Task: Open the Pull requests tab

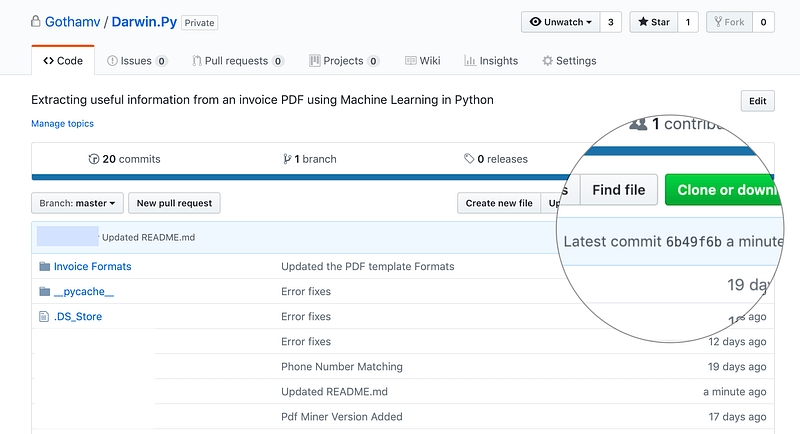Action: coord(237,61)
